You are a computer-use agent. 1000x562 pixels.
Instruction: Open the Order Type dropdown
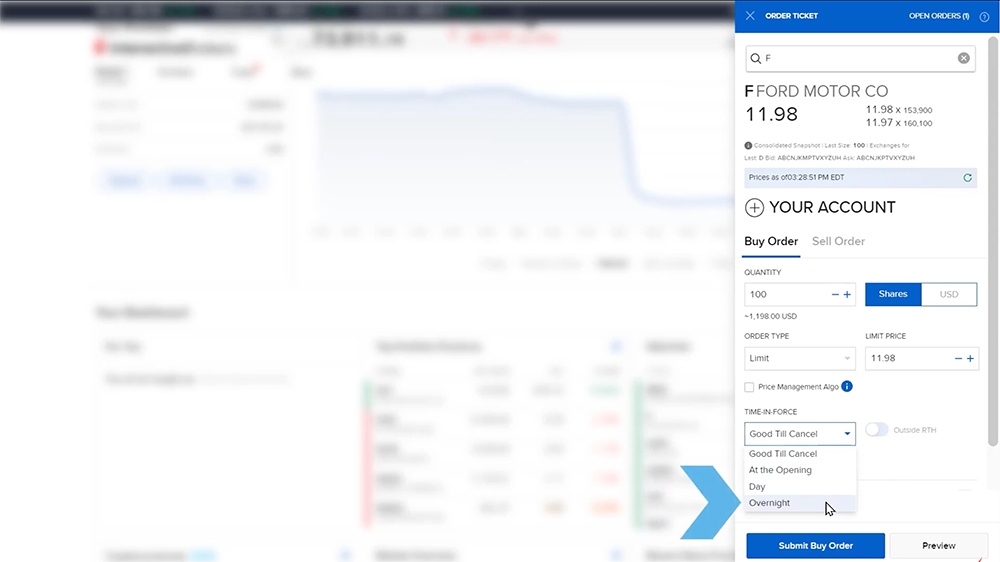click(800, 358)
